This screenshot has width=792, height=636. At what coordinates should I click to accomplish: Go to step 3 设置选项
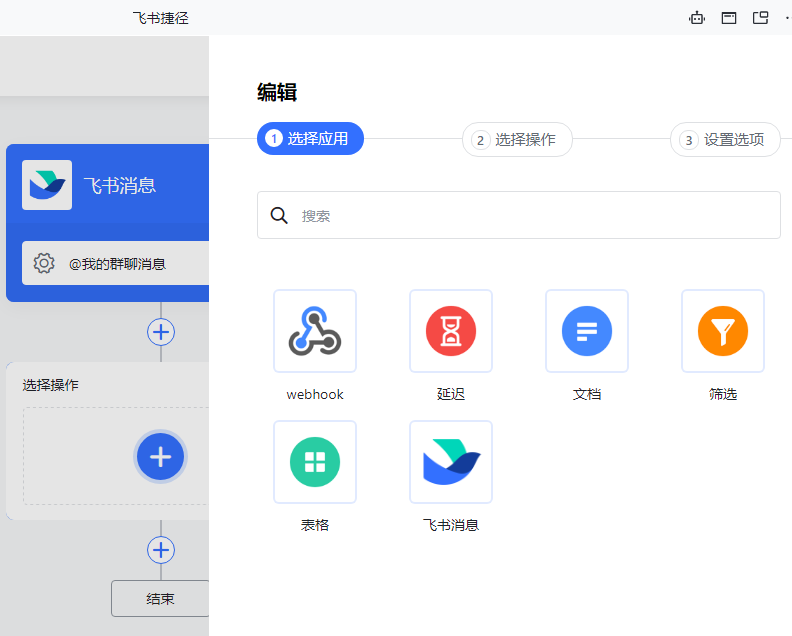(725, 139)
